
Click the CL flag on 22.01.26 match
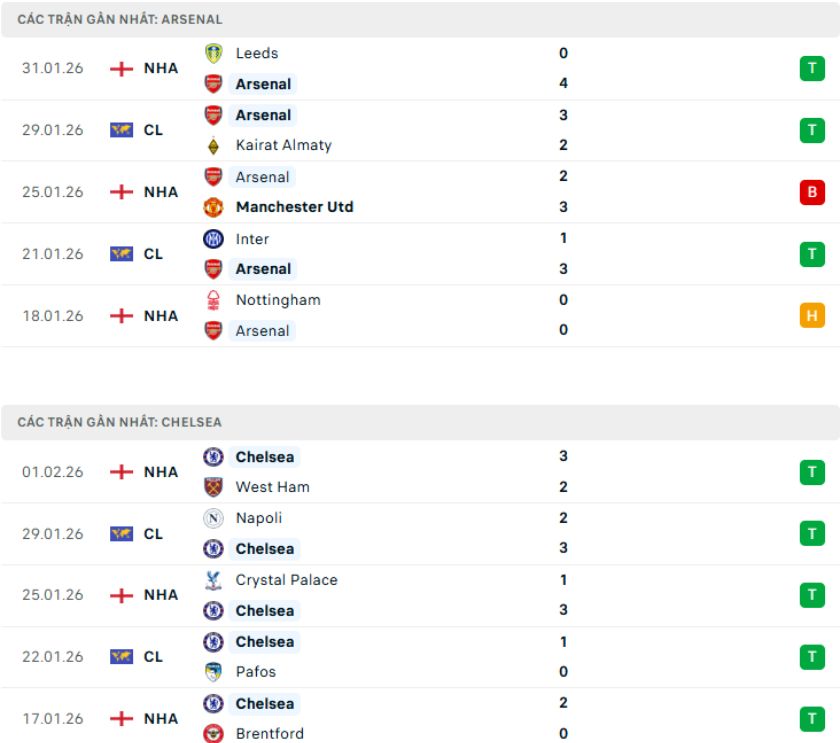click(121, 657)
